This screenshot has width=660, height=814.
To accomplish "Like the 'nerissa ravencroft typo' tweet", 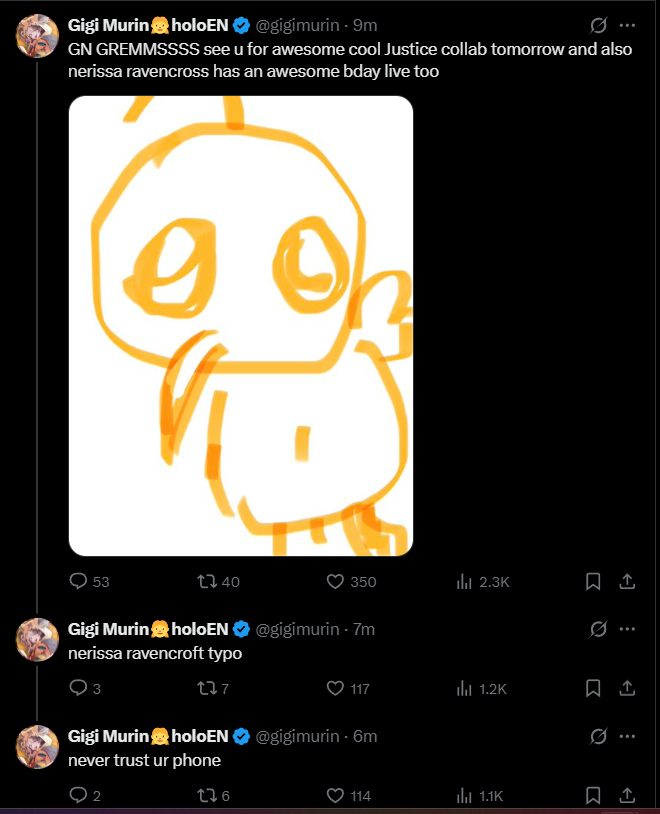I will [x=337, y=688].
